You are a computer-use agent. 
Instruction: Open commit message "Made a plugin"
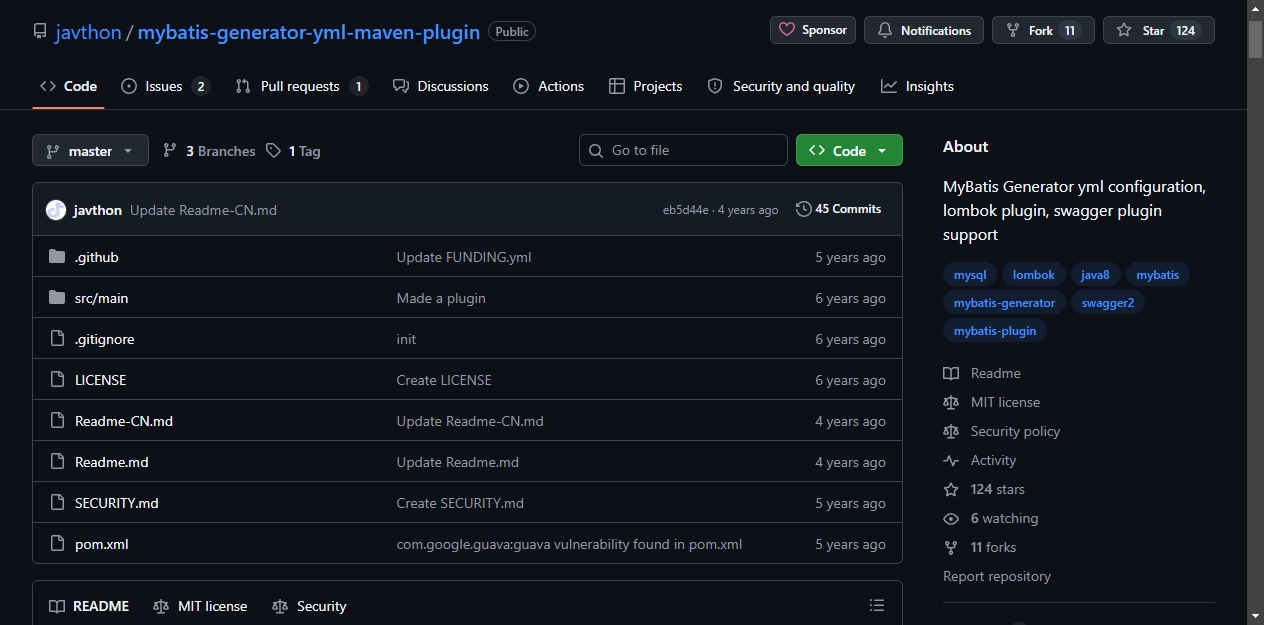click(x=441, y=298)
